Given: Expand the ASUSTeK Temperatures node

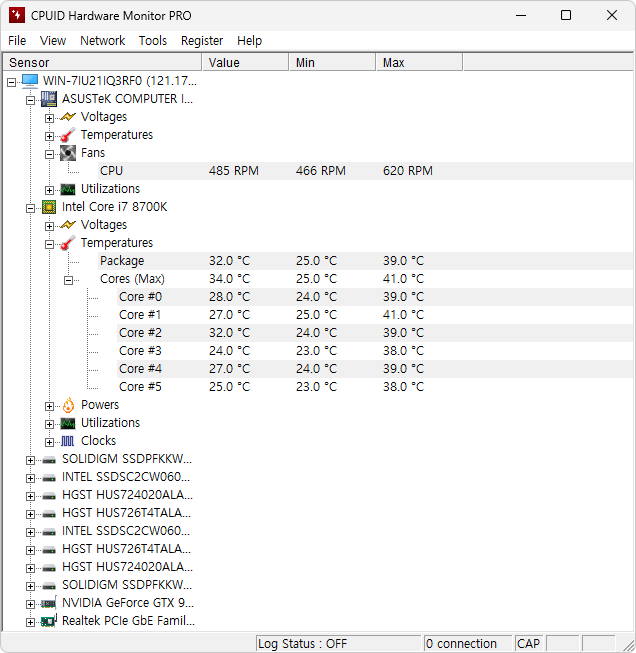Looking at the screenshot, I should point(49,136).
